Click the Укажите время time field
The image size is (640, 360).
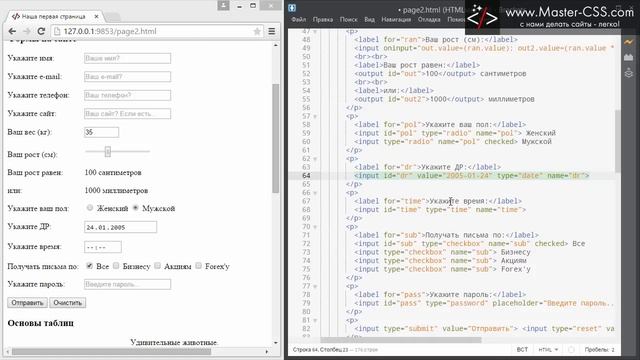(103, 247)
